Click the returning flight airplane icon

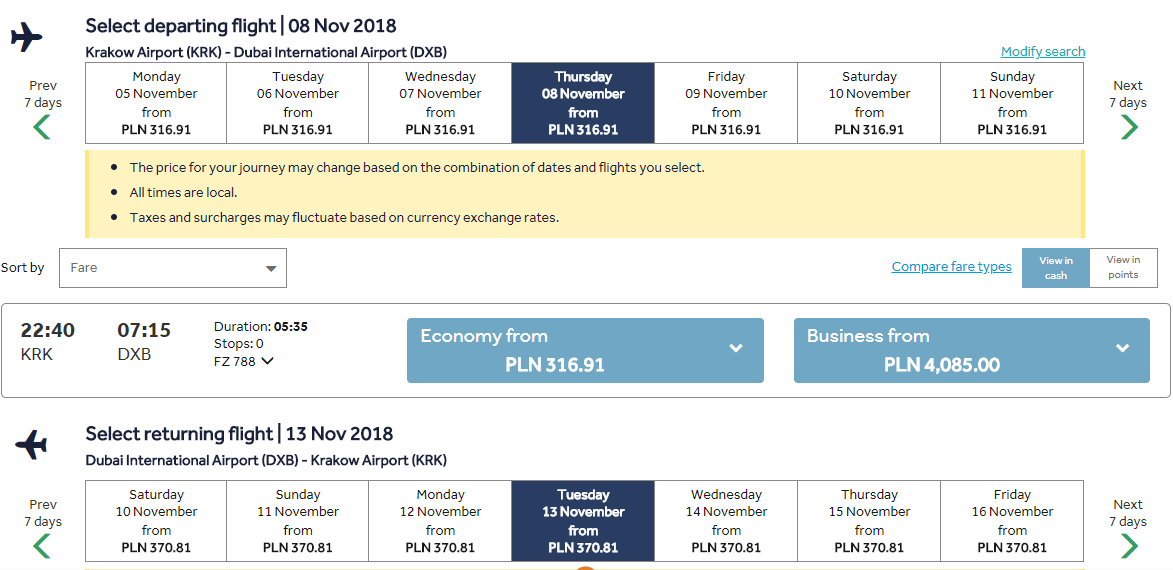[30, 444]
